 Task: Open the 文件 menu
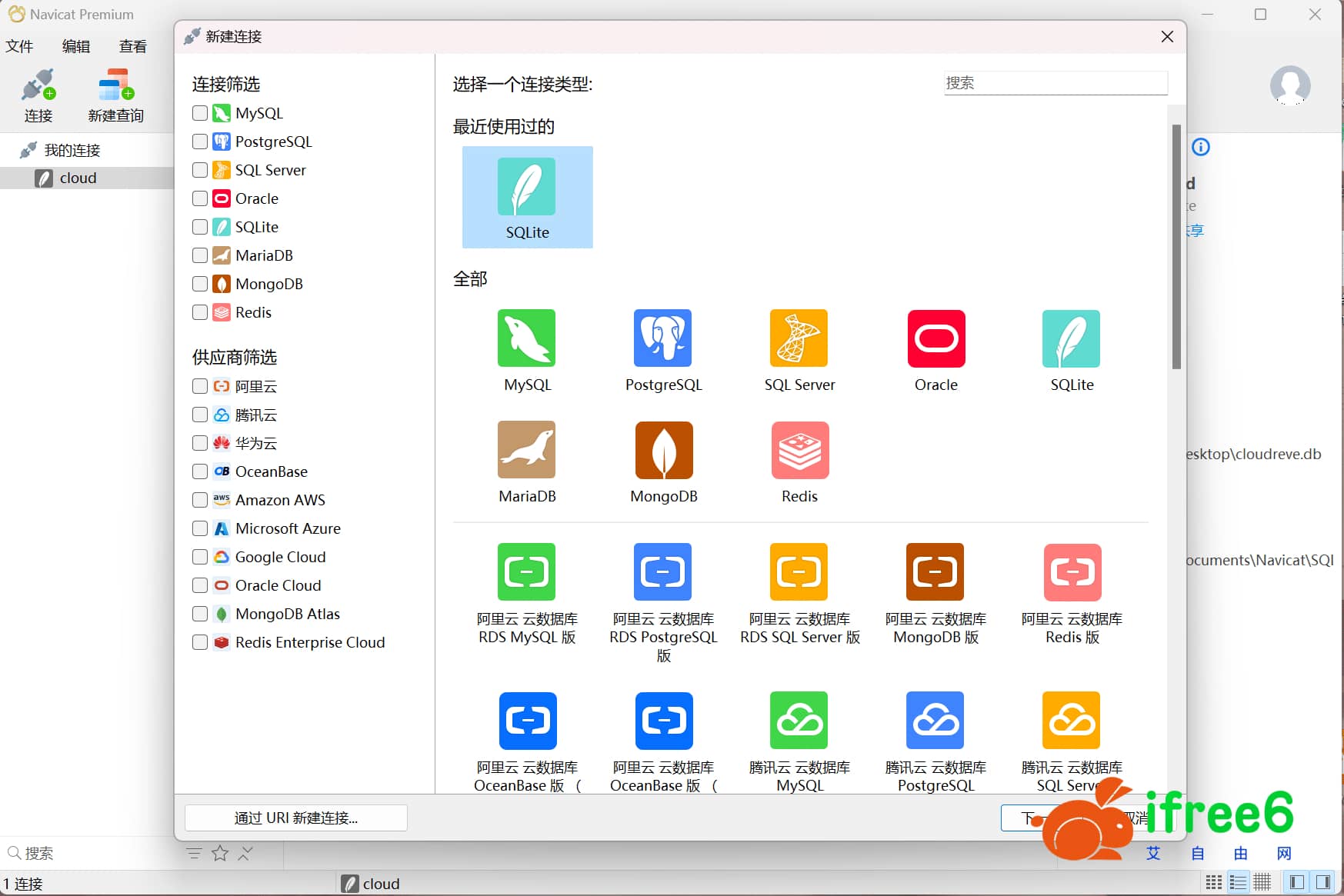(x=19, y=46)
